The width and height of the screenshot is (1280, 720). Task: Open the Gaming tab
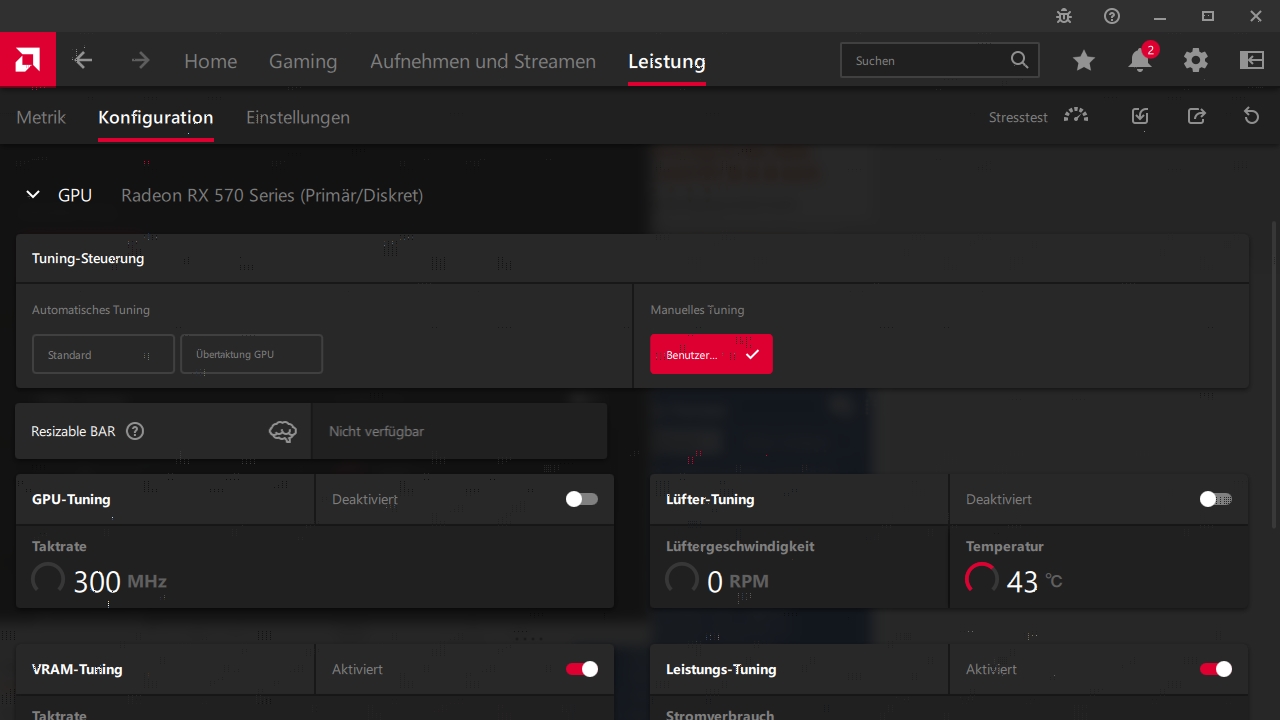tap(303, 61)
